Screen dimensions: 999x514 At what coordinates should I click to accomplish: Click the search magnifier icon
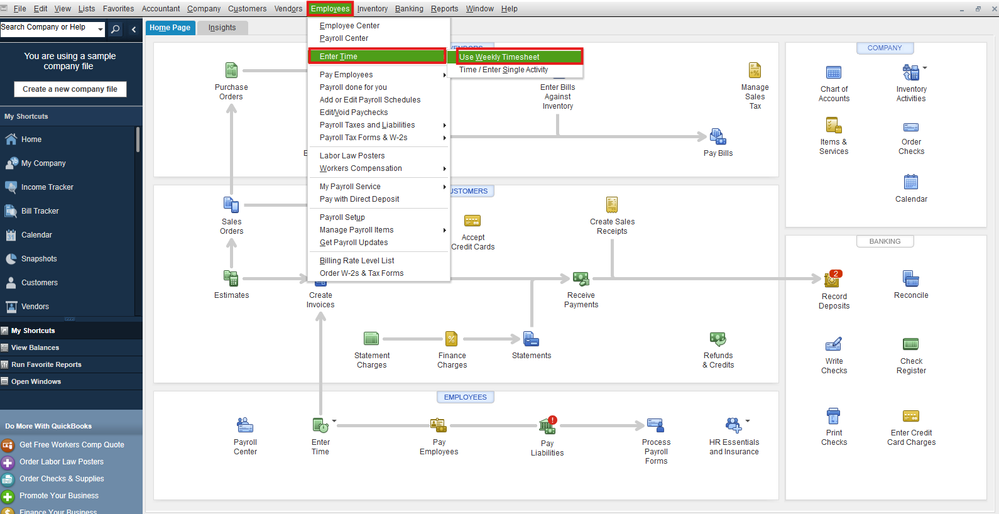point(115,29)
